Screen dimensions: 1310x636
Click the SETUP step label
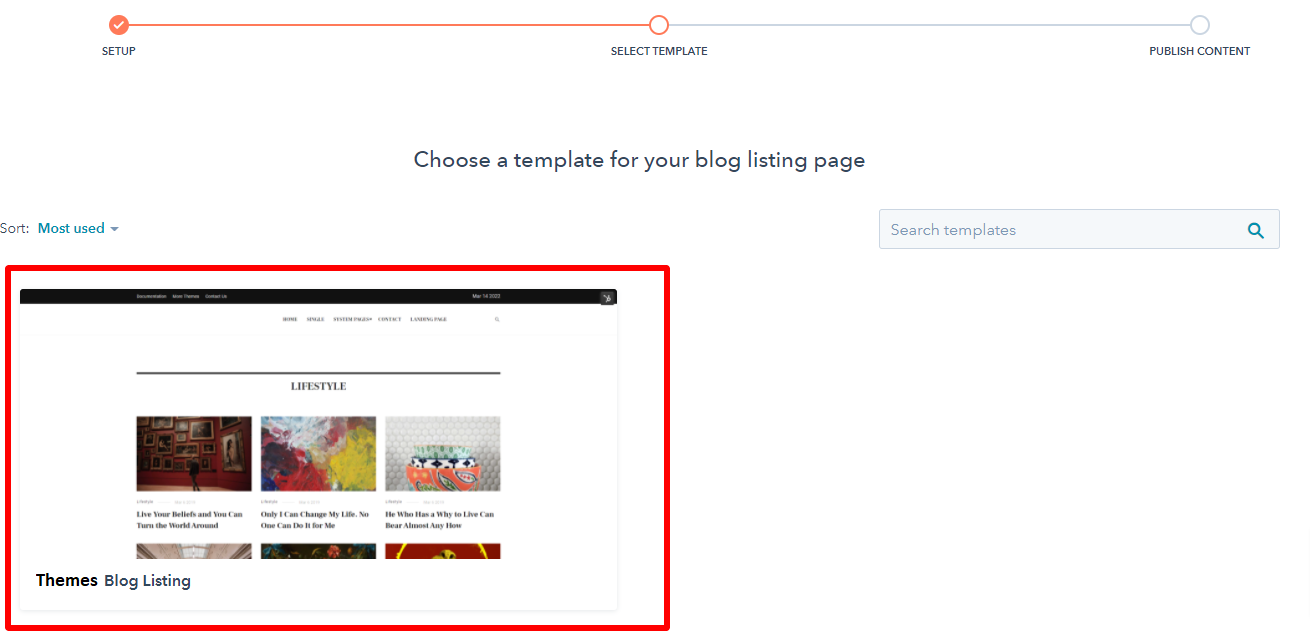point(119,51)
